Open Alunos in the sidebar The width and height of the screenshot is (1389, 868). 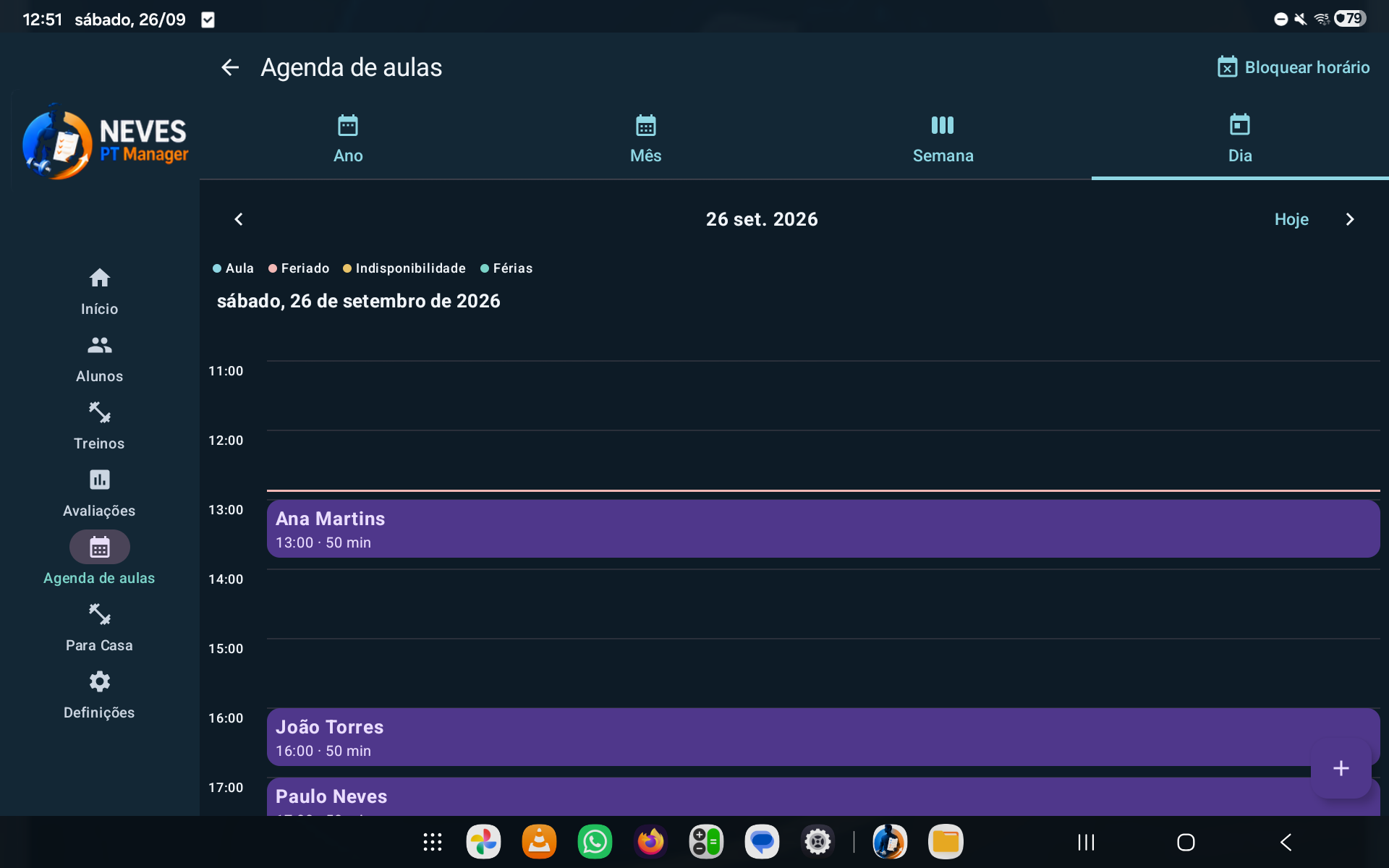point(99,359)
